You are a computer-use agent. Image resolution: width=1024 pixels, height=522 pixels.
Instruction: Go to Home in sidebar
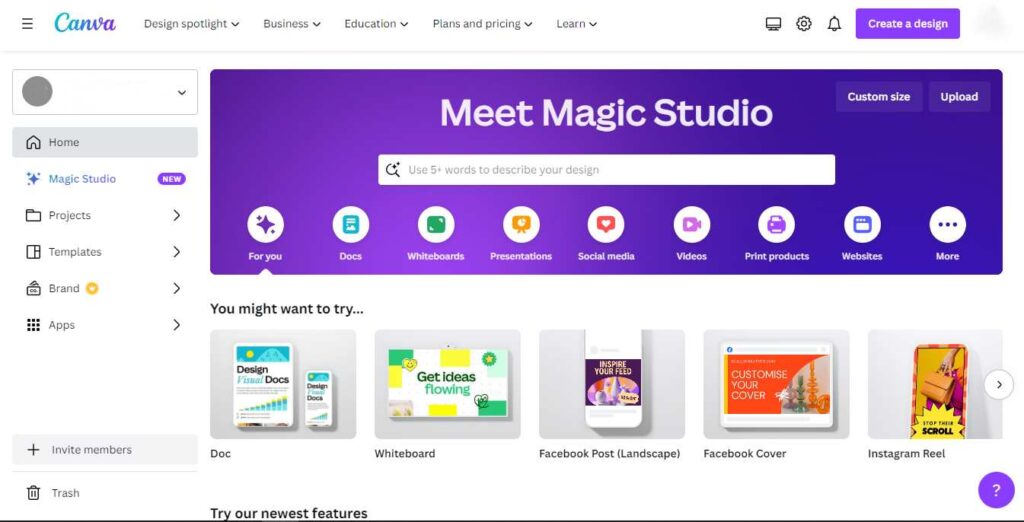pyautogui.click(x=105, y=142)
